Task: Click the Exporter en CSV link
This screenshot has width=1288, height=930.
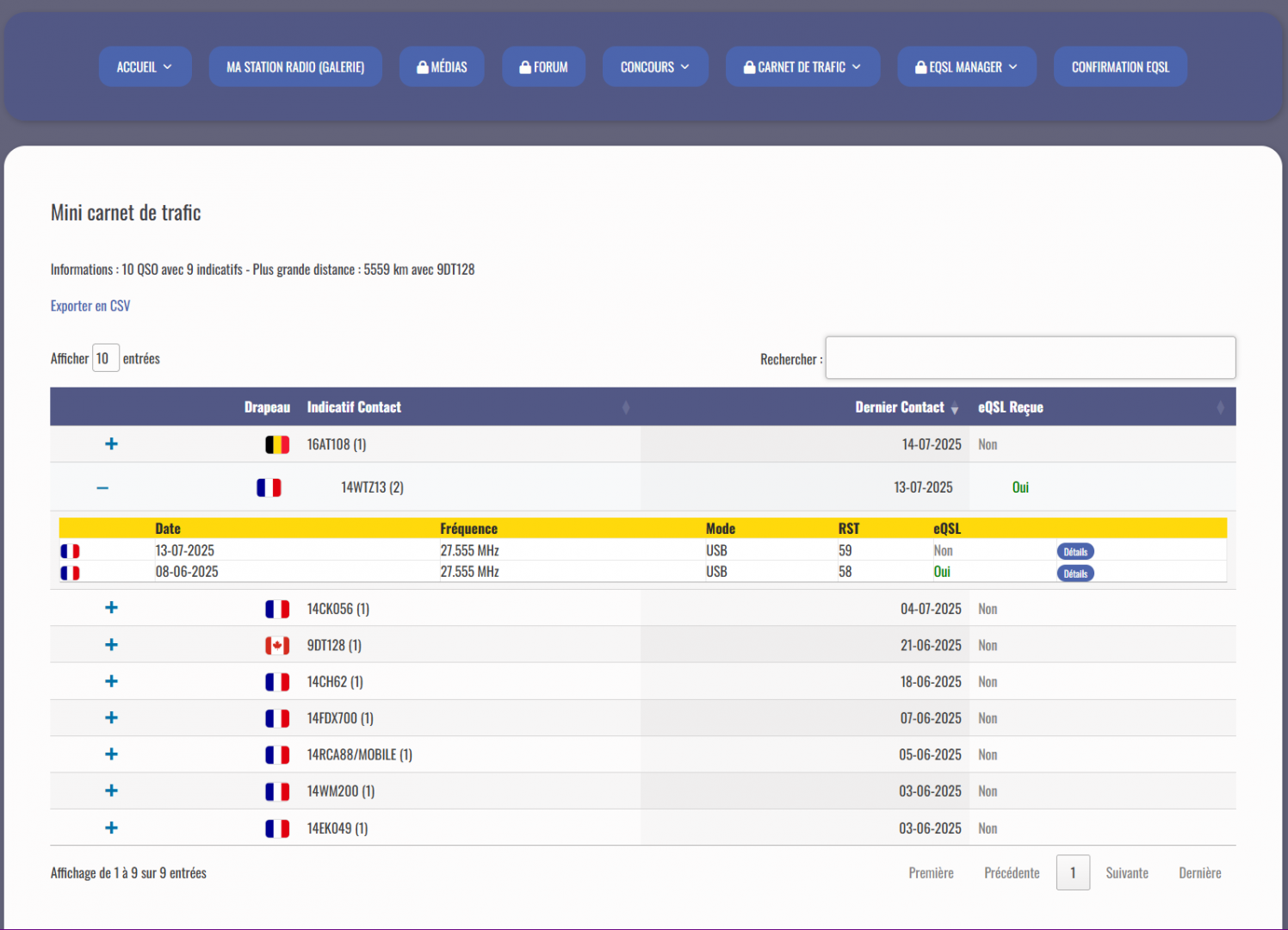Action: [x=90, y=306]
